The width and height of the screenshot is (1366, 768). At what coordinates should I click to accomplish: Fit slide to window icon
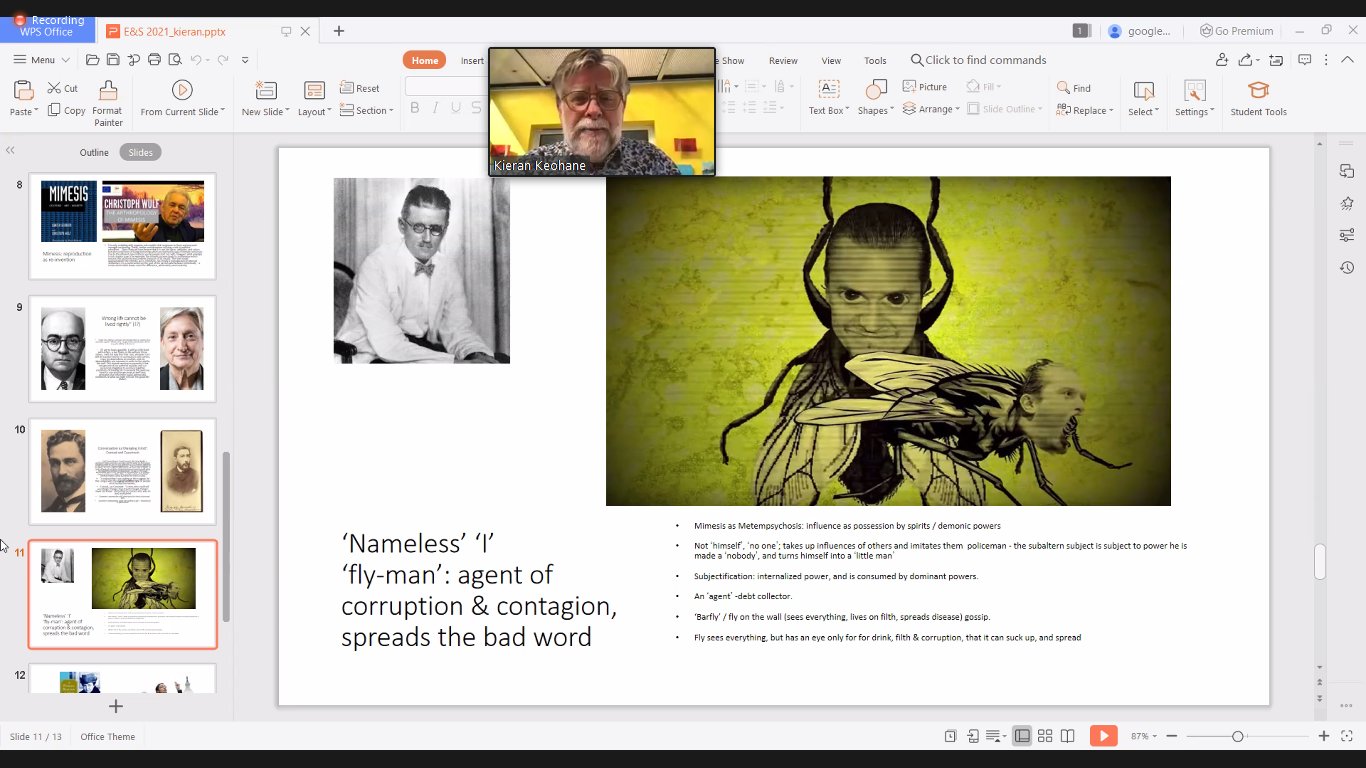point(1345,736)
